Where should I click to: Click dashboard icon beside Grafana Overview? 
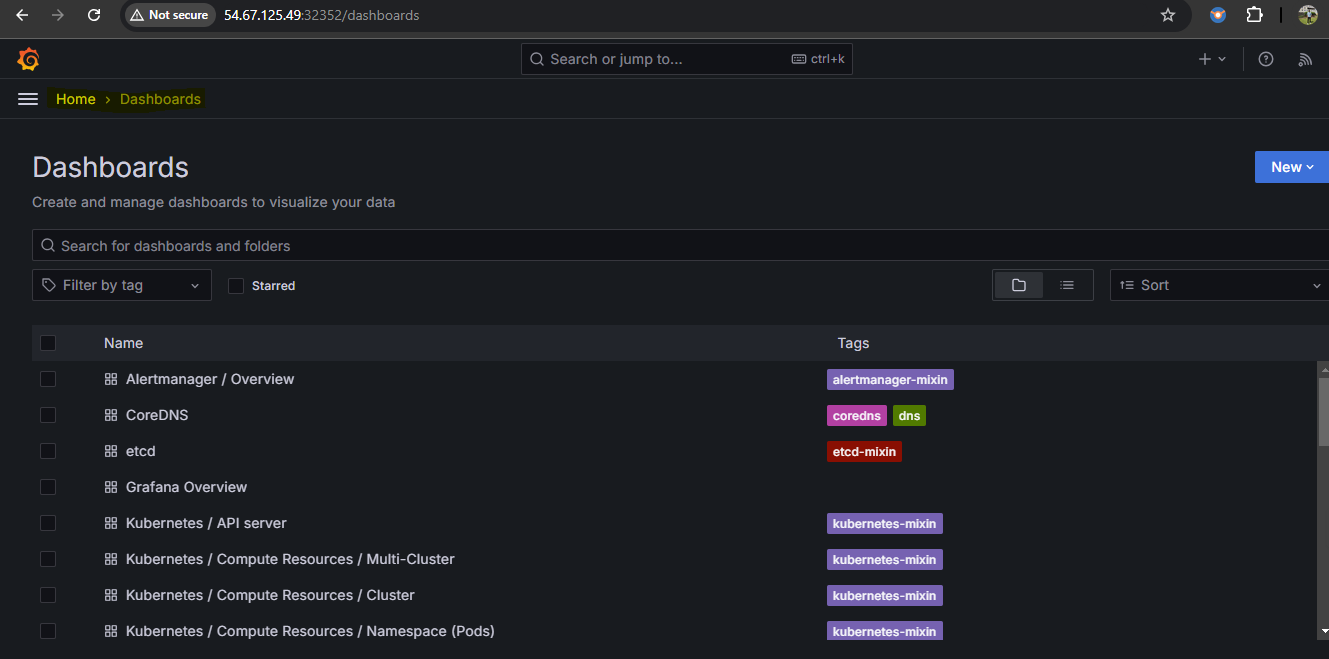pyautogui.click(x=111, y=487)
